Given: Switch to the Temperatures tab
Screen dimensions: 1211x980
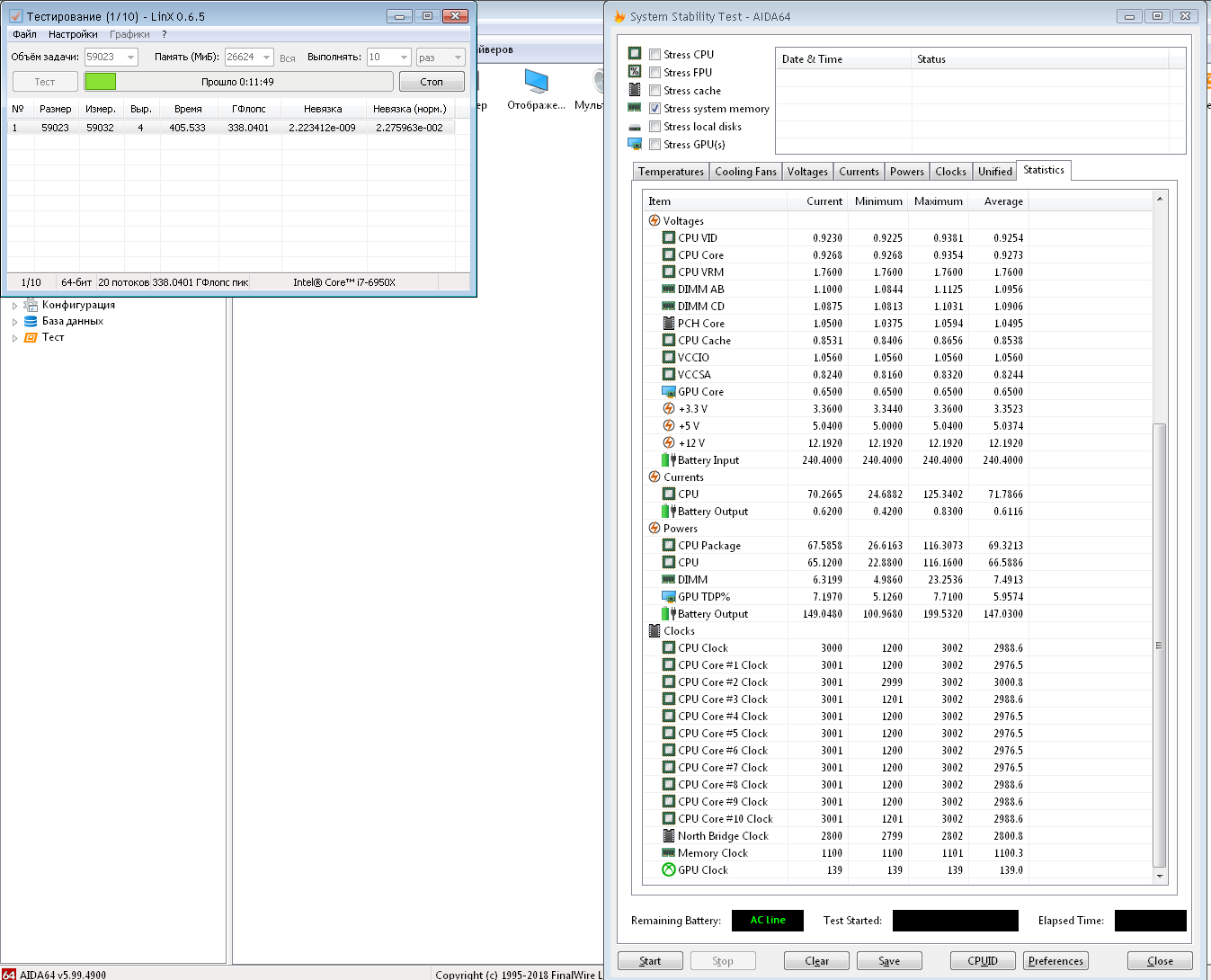Looking at the screenshot, I should tap(671, 172).
